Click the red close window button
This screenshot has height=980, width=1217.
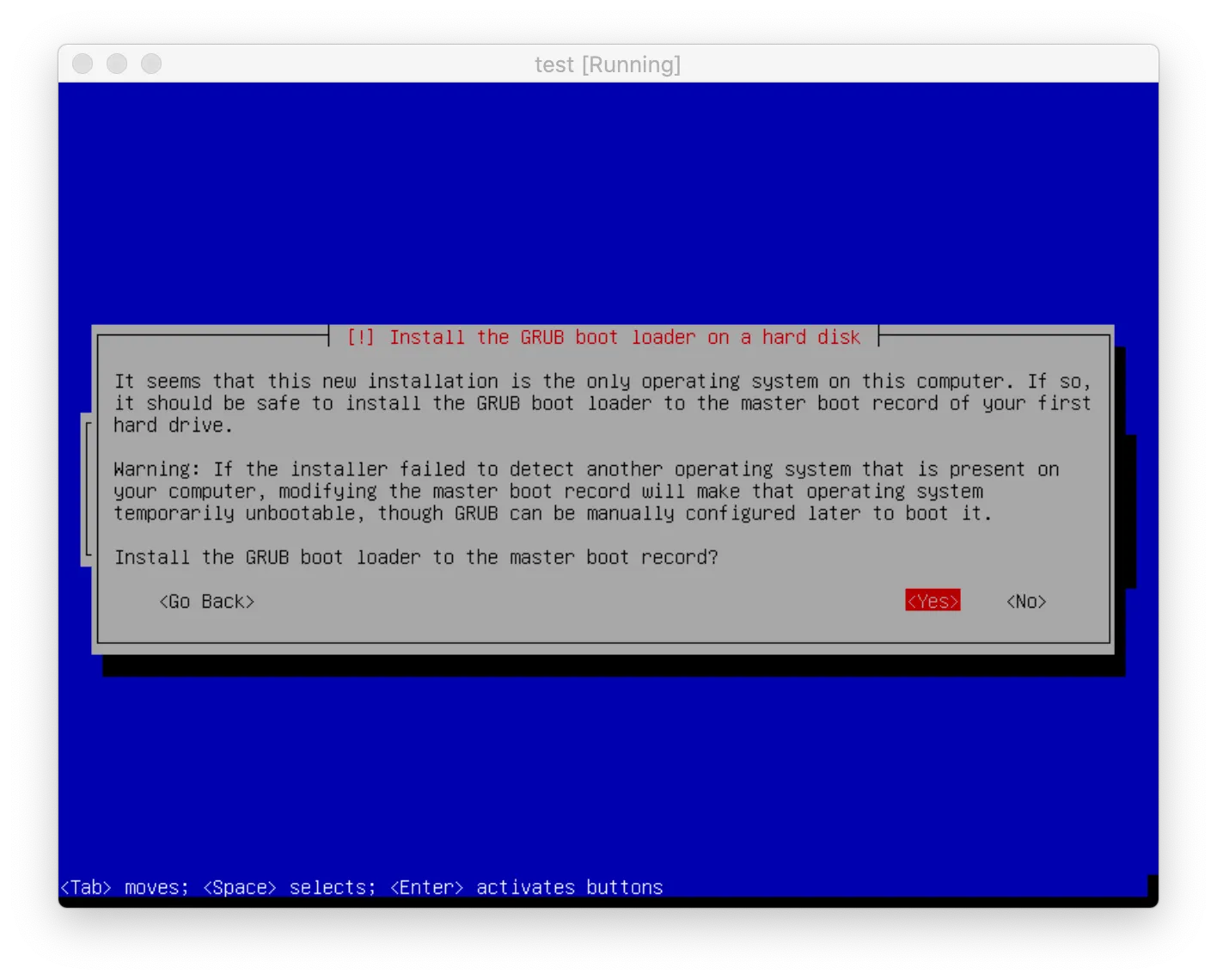tap(83, 64)
